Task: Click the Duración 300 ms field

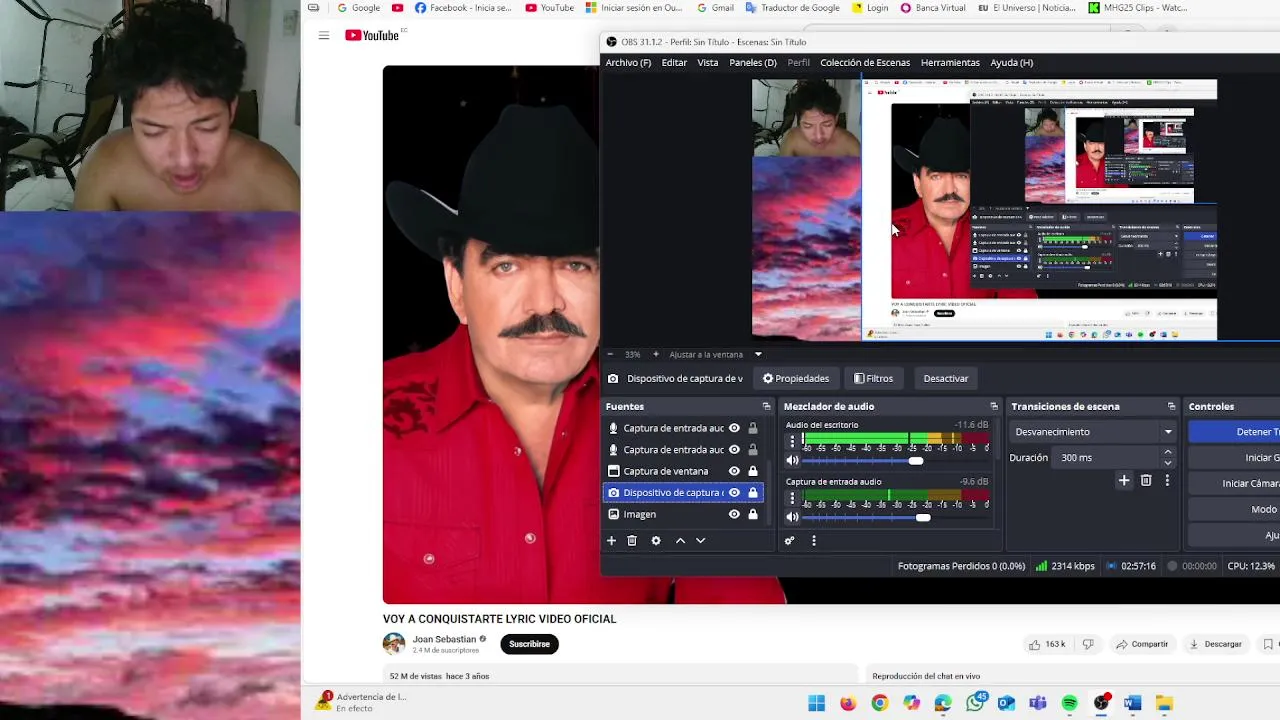Action: coord(1106,458)
